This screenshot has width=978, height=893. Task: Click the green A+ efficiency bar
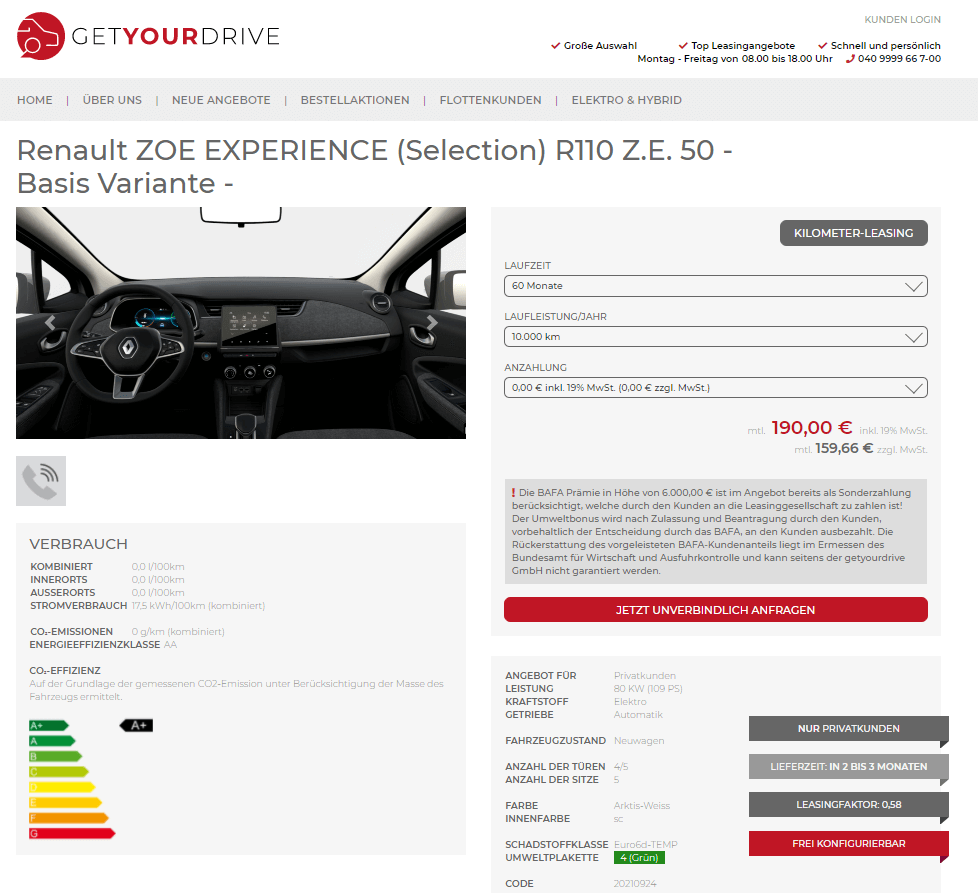[49, 725]
